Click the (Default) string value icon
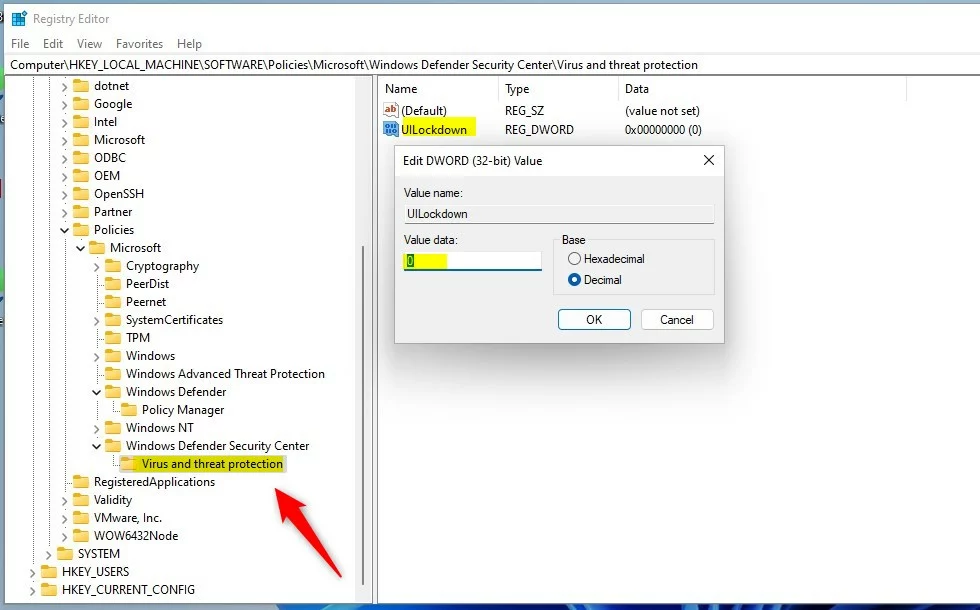This screenshot has width=980, height=610. pyautogui.click(x=391, y=111)
